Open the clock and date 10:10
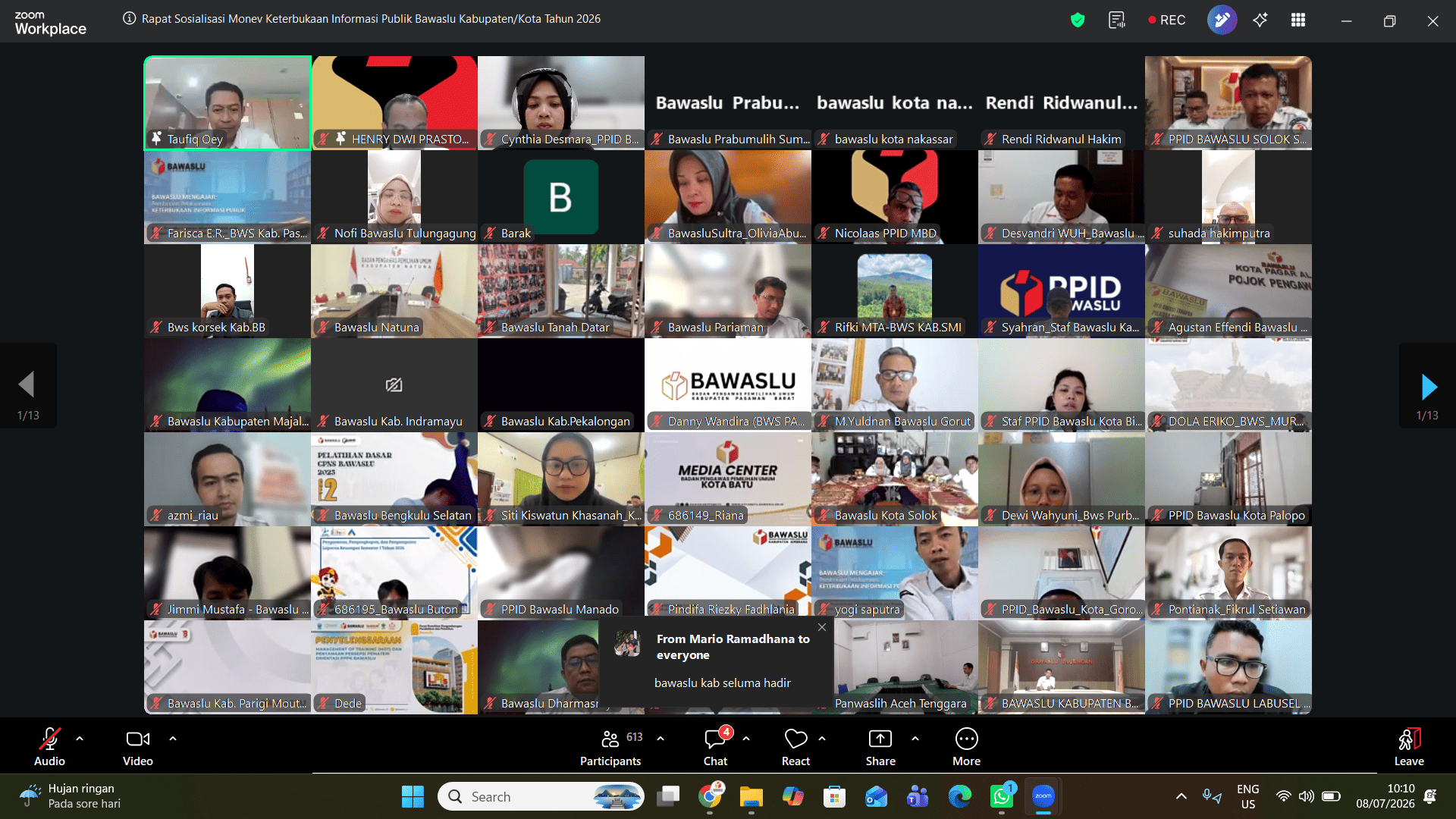 coord(1385,796)
